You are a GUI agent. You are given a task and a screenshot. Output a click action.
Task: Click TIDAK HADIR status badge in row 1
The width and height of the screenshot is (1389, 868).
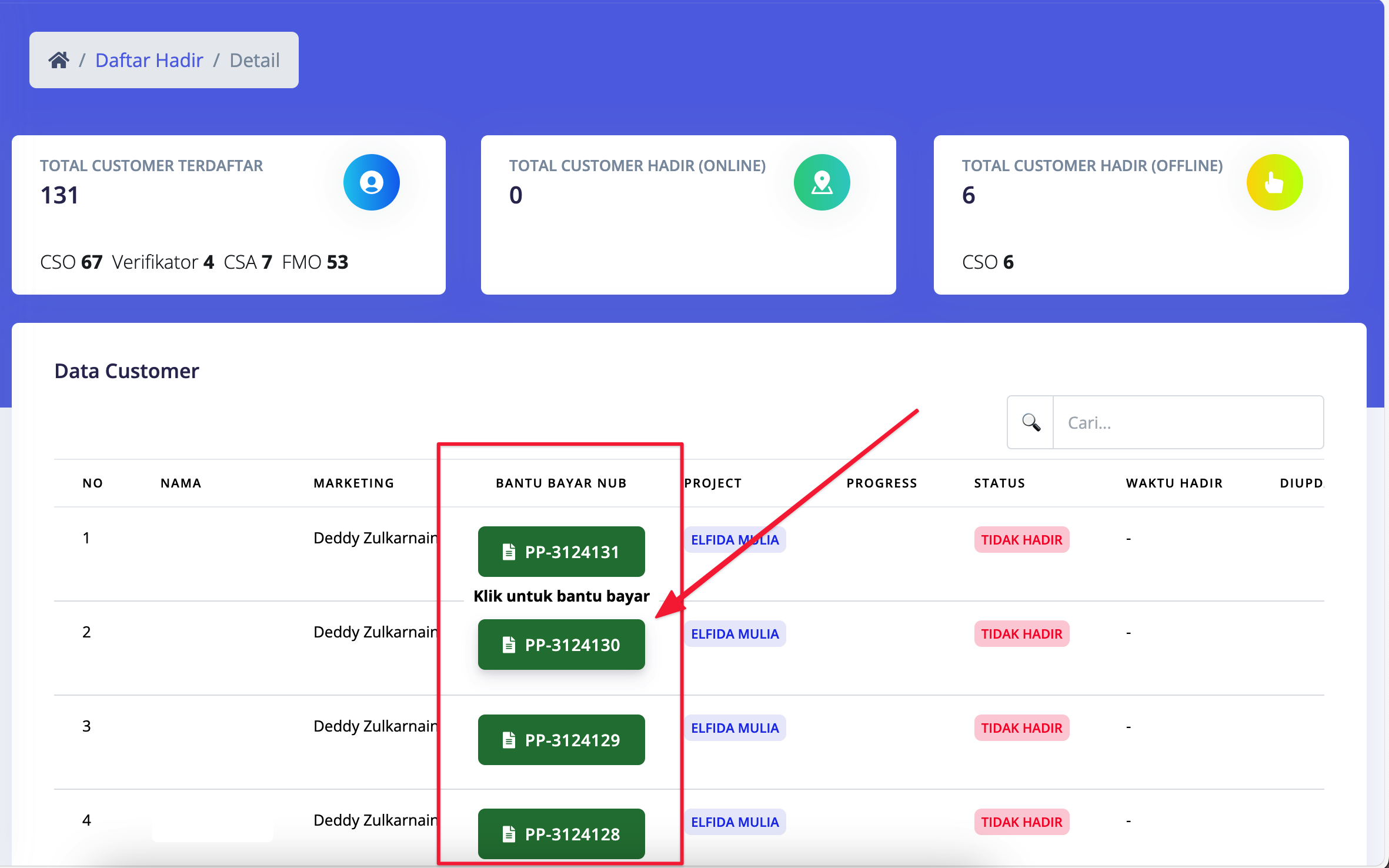(1021, 540)
